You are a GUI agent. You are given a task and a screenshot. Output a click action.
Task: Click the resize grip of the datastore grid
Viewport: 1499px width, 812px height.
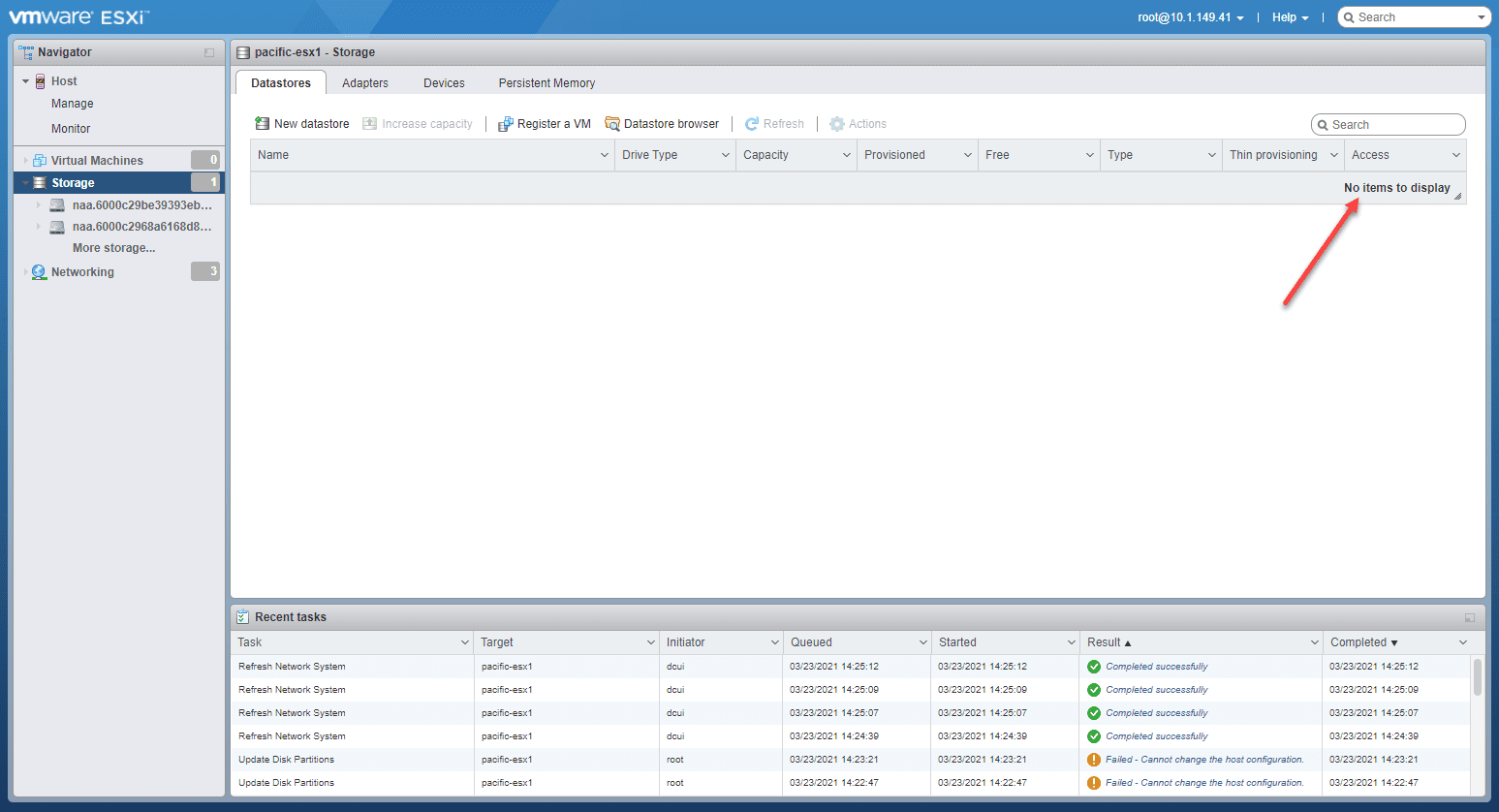pos(1458,197)
